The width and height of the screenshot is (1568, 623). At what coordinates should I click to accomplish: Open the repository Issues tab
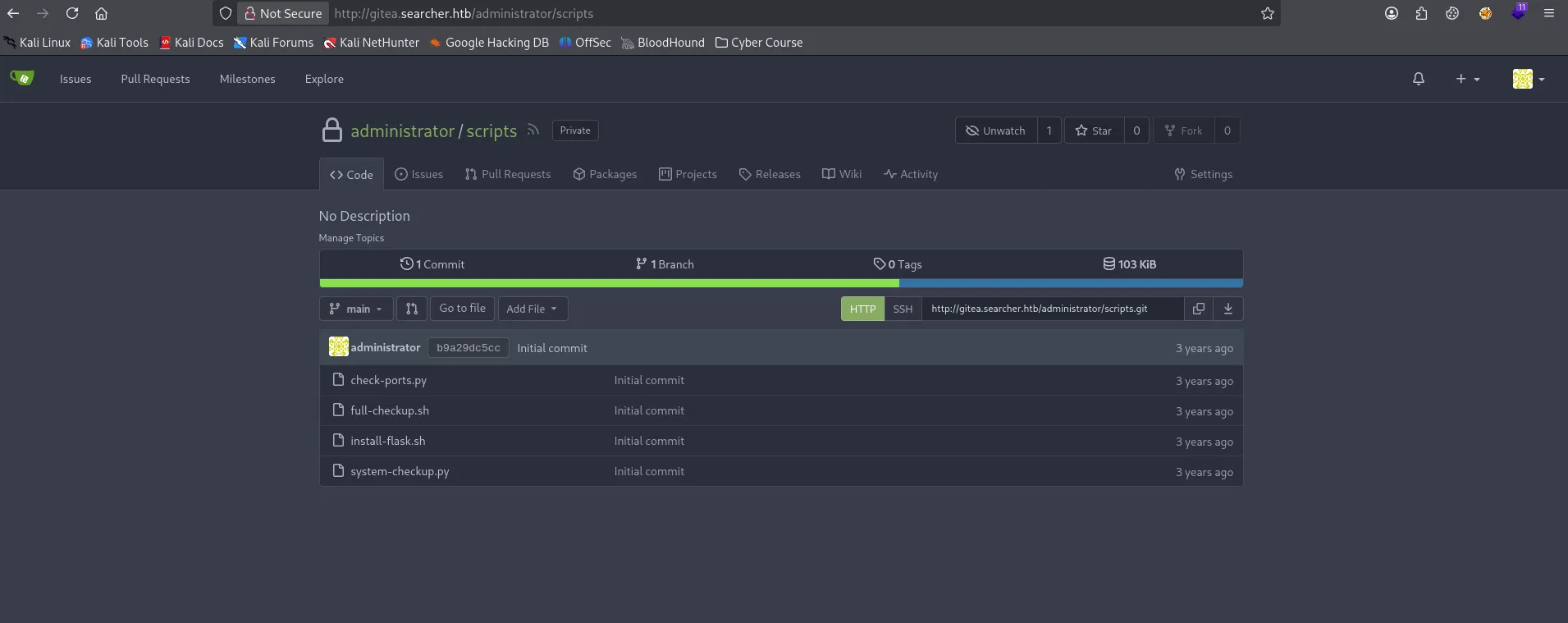click(418, 174)
